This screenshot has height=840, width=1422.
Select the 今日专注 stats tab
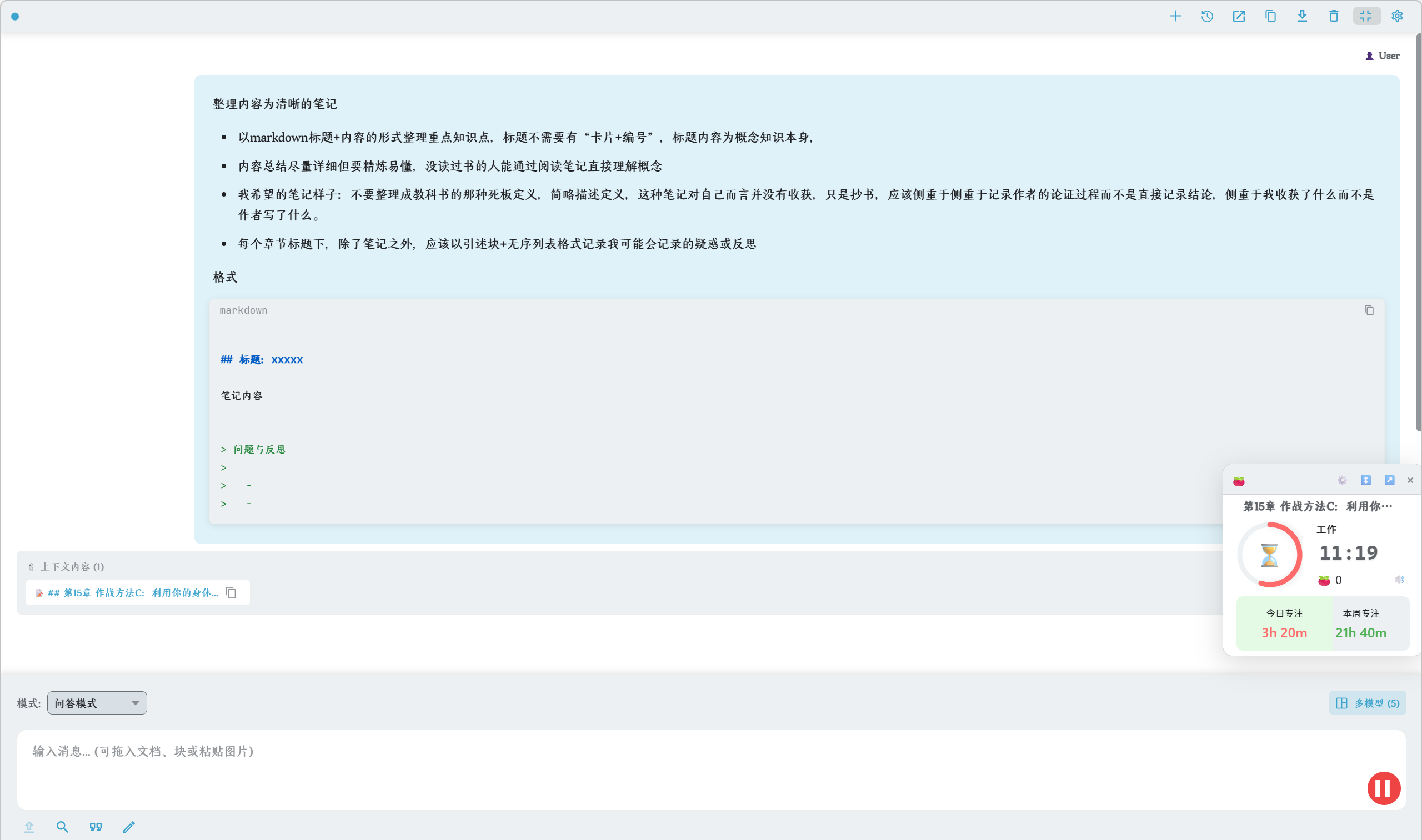[1284, 622]
